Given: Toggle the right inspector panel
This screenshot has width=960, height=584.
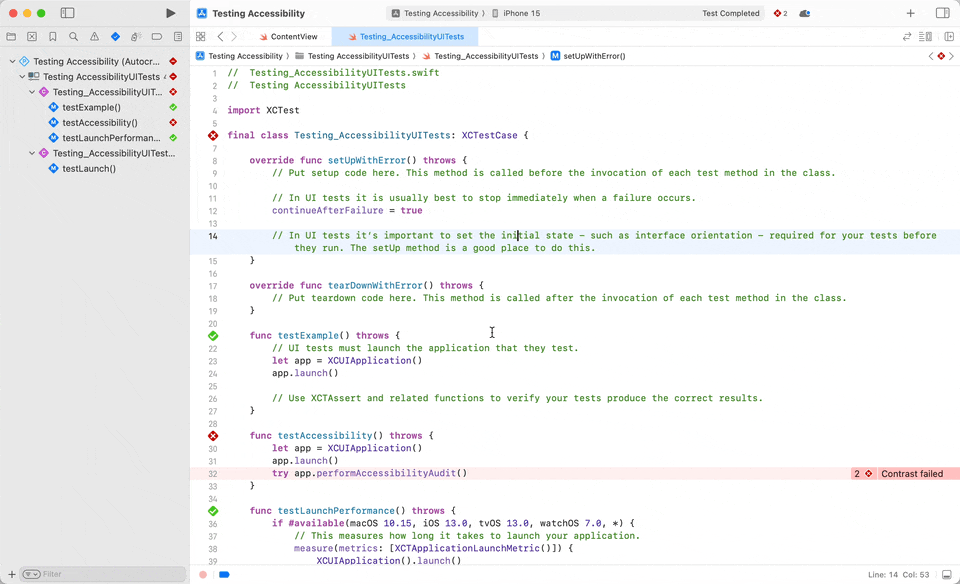Looking at the screenshot, I should [x=942, y=13].
